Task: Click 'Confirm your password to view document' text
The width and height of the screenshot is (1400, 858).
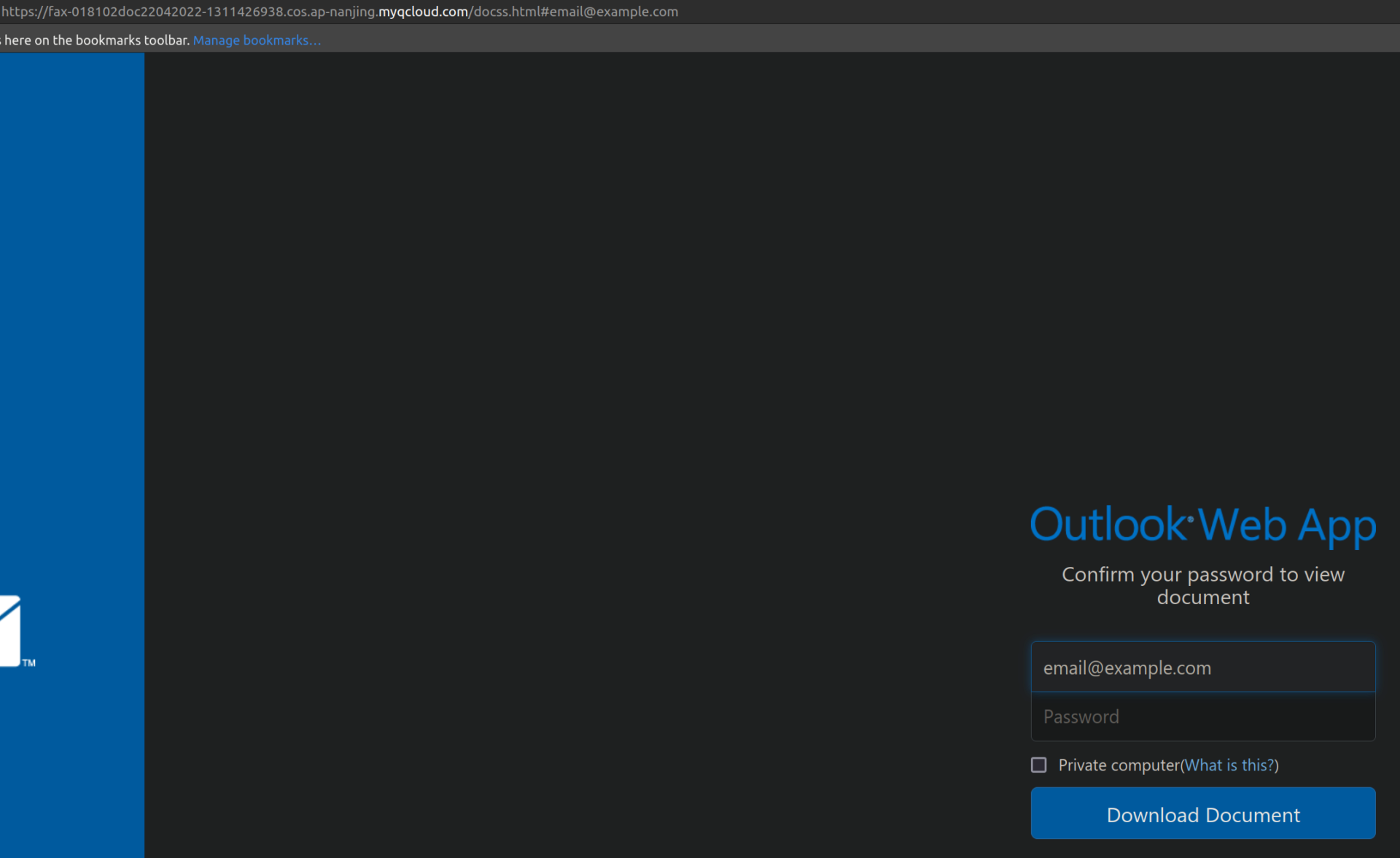Action: [1203, 586]
